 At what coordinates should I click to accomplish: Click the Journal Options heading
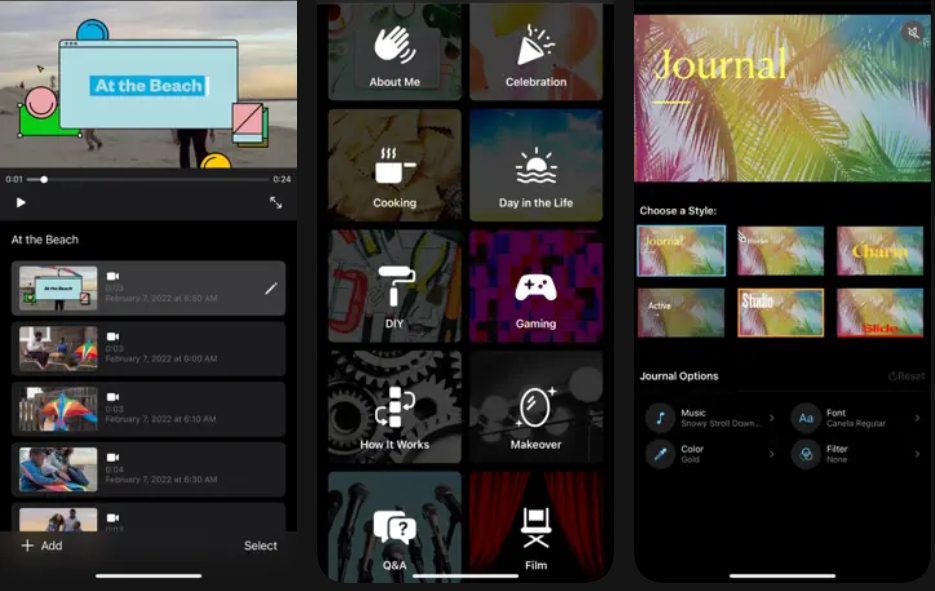coord(679,376)
